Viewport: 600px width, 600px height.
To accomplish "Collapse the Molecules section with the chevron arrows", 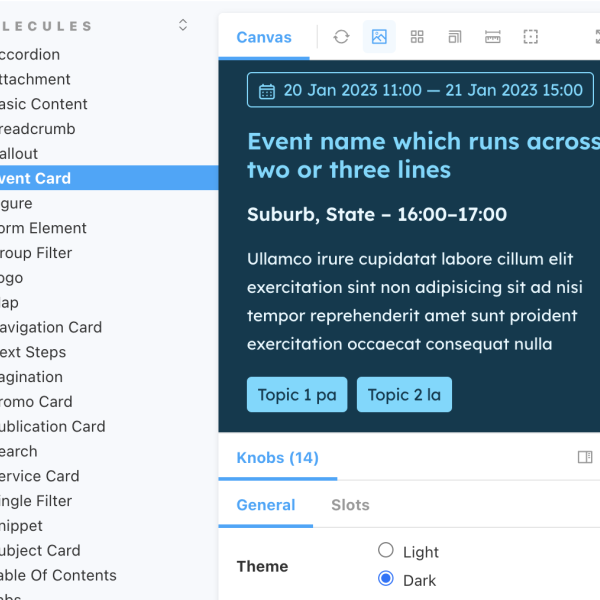I will (183, 25).
